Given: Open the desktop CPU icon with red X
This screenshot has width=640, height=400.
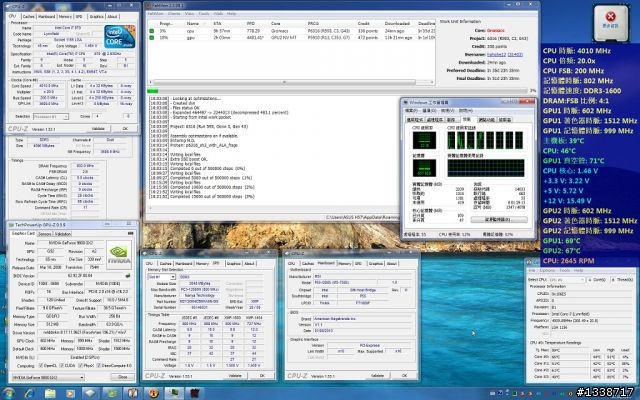Looking at the screenshot, I should pyautogui.click(x=611, y=23).
